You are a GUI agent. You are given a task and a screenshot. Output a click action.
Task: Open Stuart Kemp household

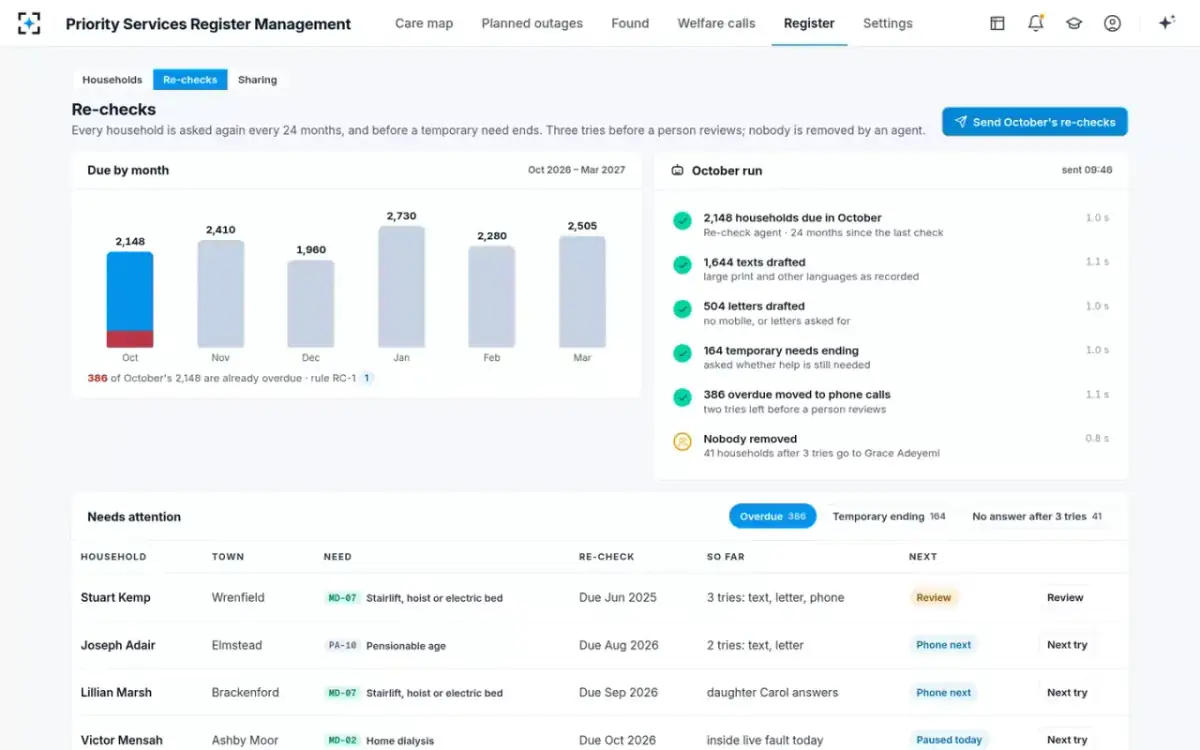coord(116,598)
